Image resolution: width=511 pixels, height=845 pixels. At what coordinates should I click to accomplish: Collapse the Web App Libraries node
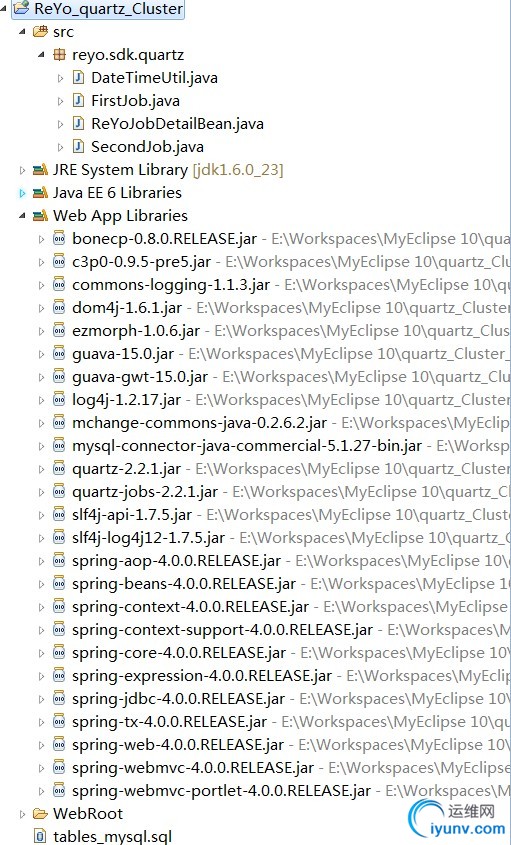(22, 216)
